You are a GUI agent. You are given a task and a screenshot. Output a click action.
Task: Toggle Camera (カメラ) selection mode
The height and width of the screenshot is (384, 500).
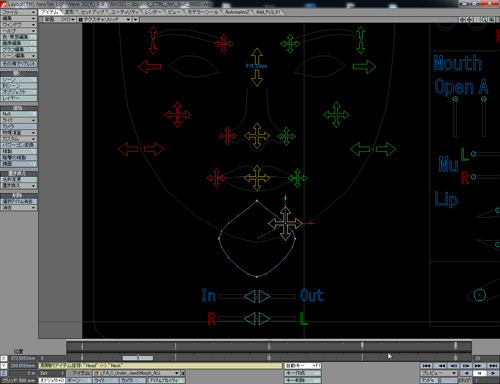click(x=132, y=380)
